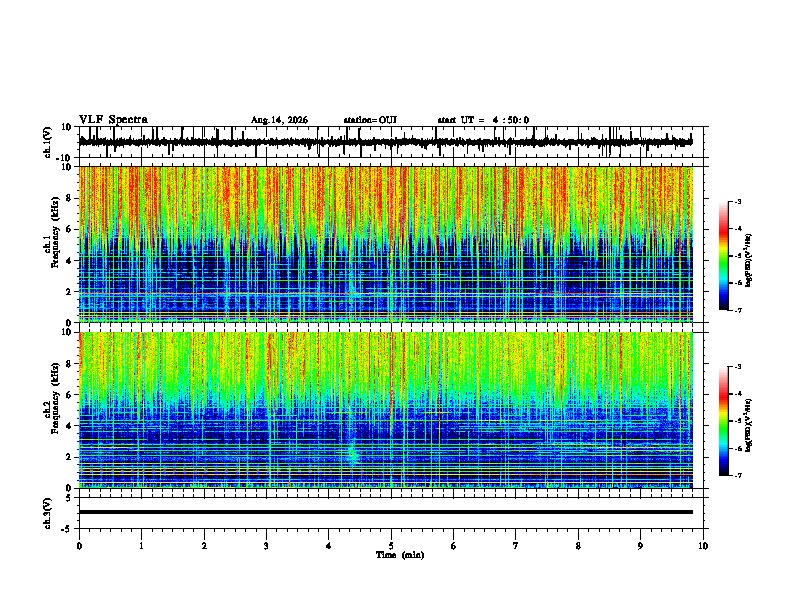Click the ch.1 spectrogram color scale bar

pos(724,256)
